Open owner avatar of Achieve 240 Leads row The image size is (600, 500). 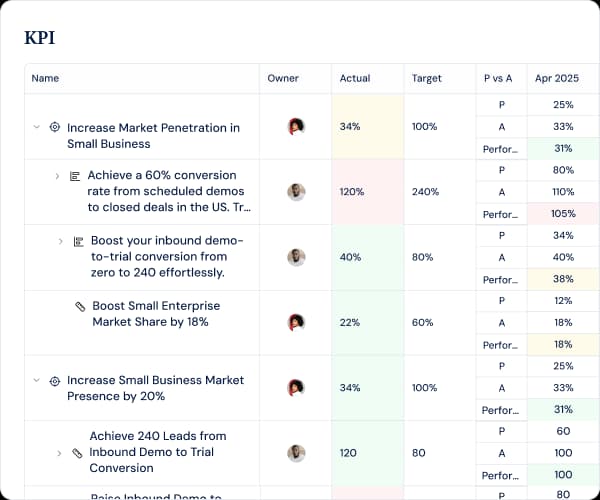pos(296,453)
